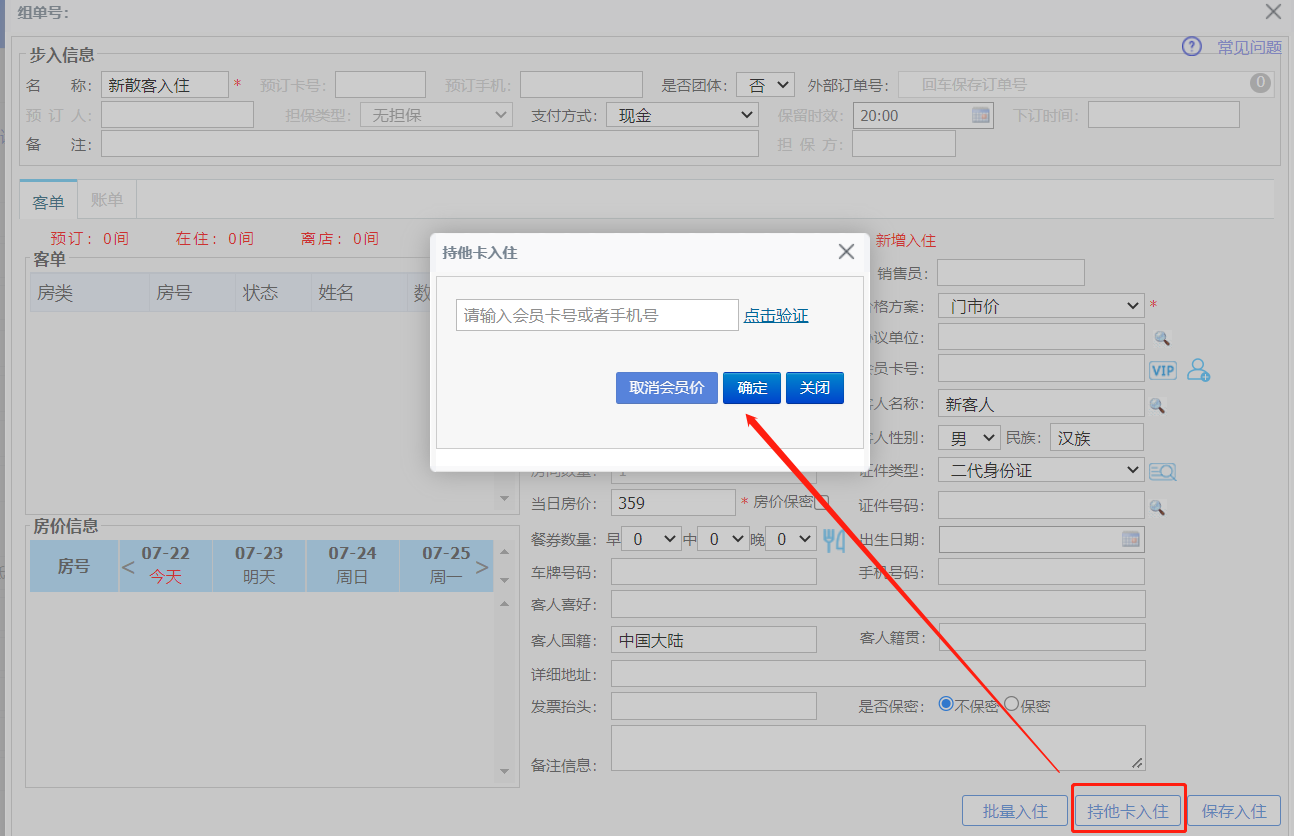Click the 保存入住 button
Viewport: 1294px width, 836px height.
[1234, 811]
